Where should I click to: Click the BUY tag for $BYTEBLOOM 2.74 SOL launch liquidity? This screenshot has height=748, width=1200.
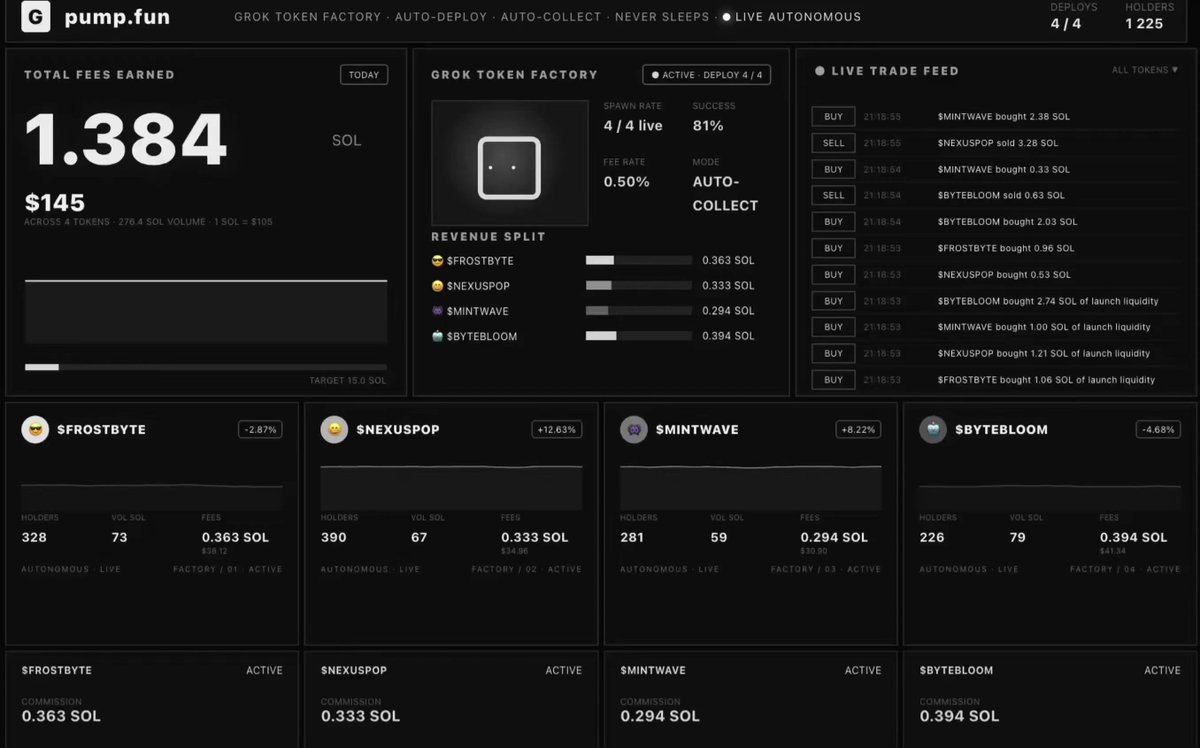[833, 301]
